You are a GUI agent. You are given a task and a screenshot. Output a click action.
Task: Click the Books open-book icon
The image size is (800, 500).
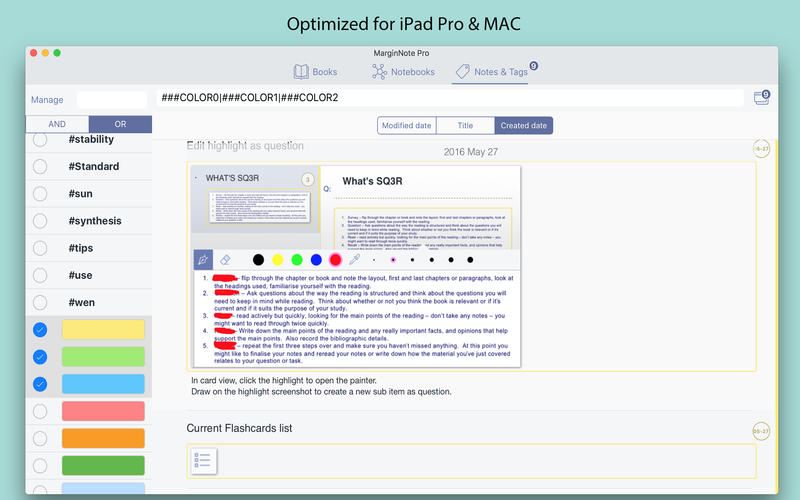pyautogui.click(x=301, y=72)
